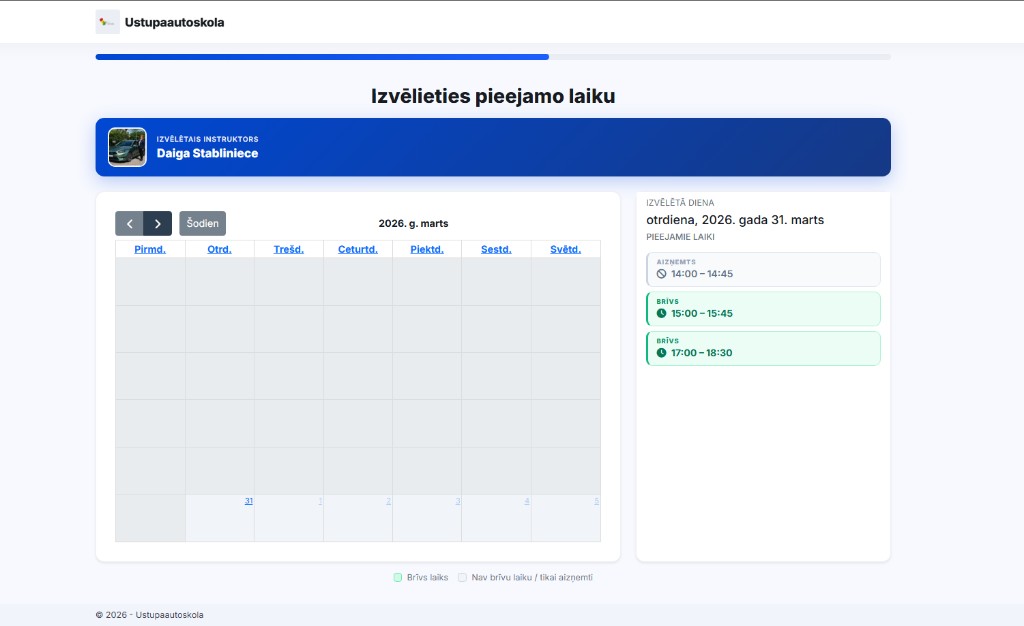Click the blocked icon on 14:00 slot
This screenshot has width=1024, height=626.
661,274
